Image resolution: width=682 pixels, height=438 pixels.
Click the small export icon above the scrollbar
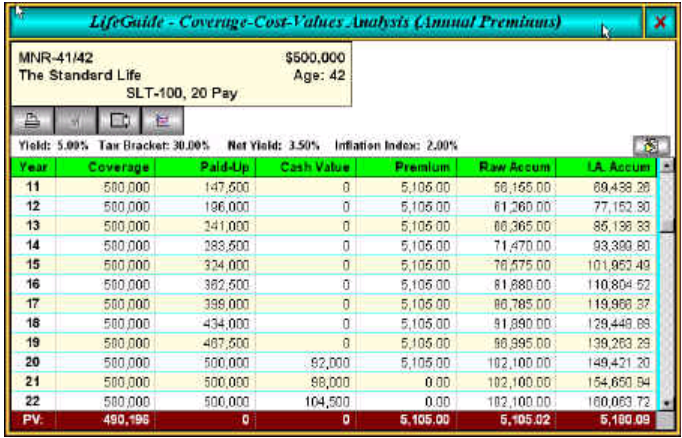[x=651, y=146]
